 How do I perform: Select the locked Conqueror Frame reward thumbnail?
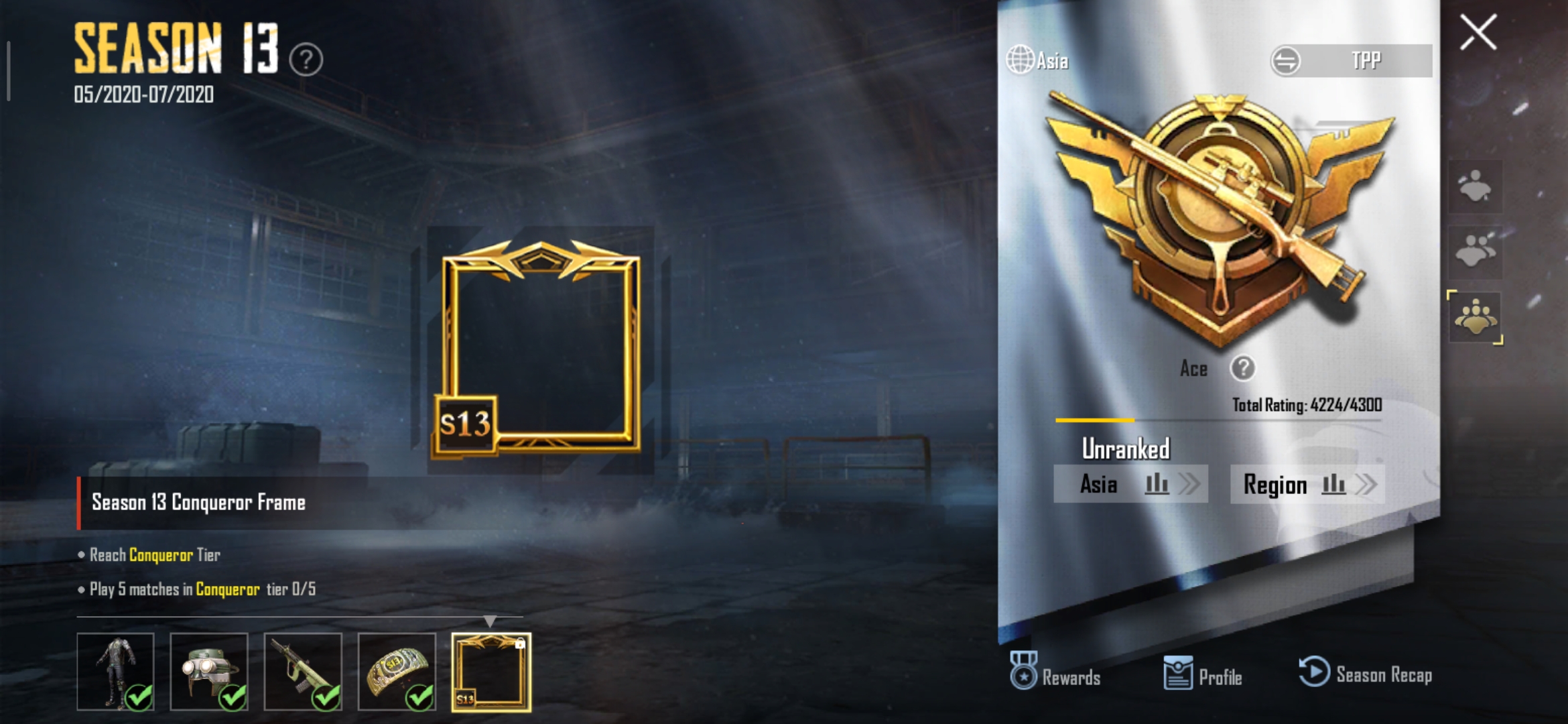491,672
